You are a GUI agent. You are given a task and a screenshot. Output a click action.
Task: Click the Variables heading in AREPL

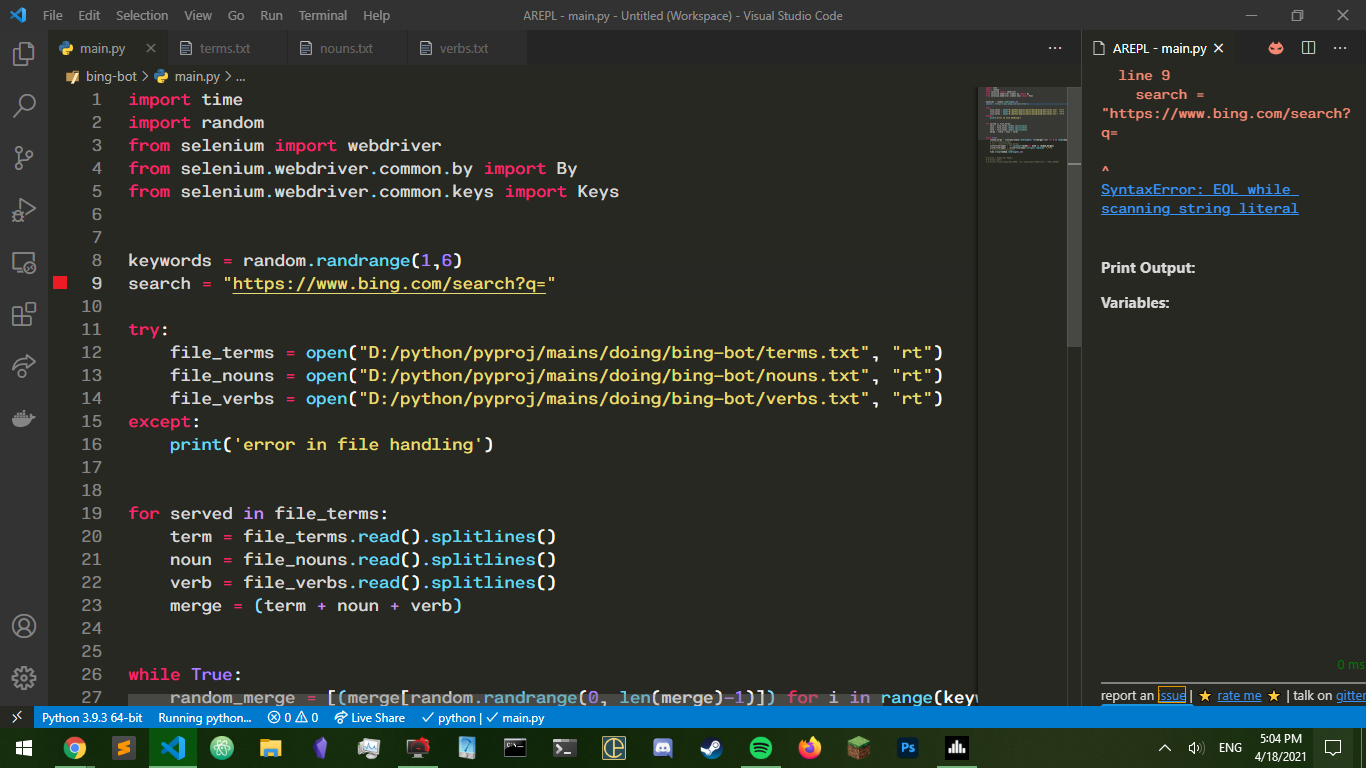1135,302
